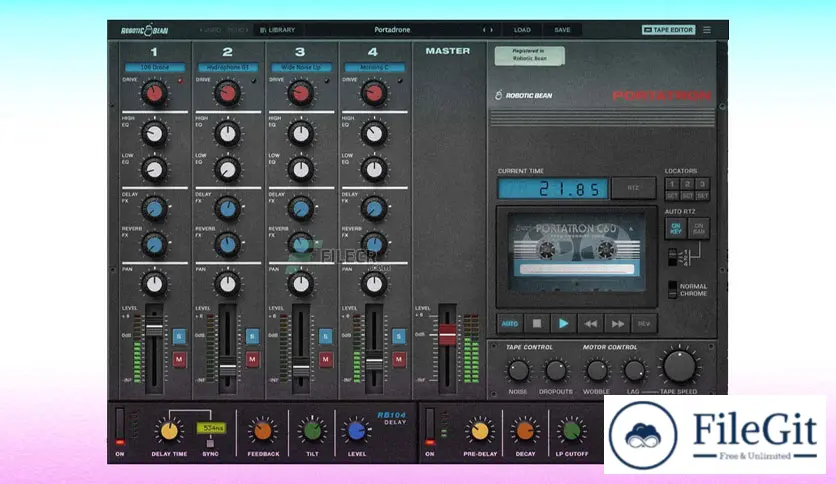836x484 pixels.
Task: Click the tape Noise knob
Action: (518, 370)
